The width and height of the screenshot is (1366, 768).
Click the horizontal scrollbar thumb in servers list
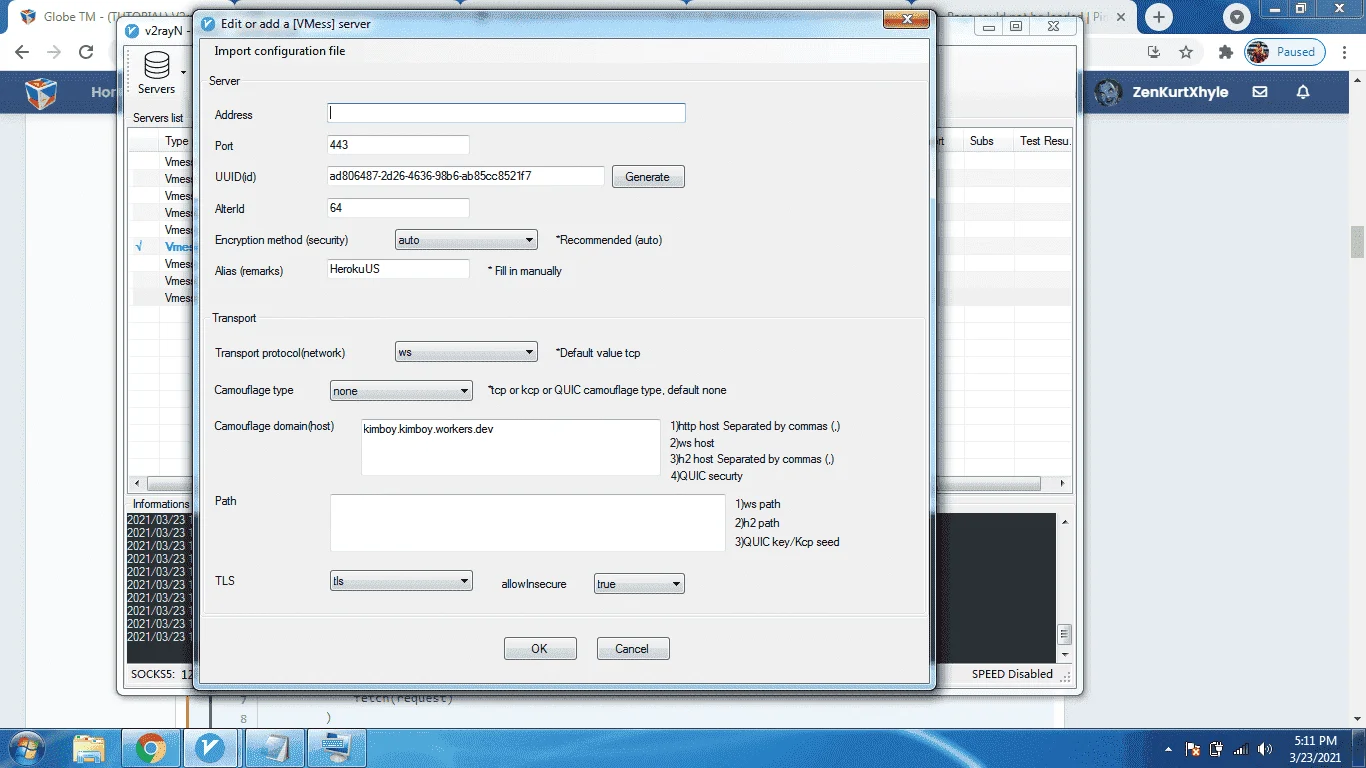595,484
